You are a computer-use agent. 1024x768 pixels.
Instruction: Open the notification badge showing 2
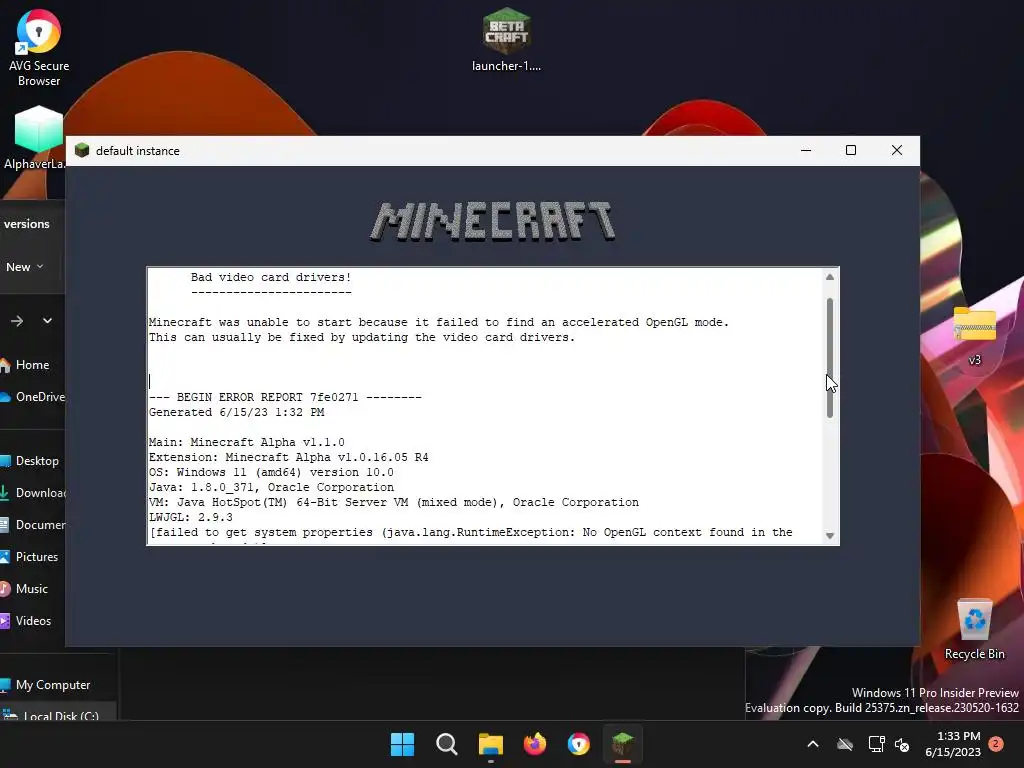point(996,744)
